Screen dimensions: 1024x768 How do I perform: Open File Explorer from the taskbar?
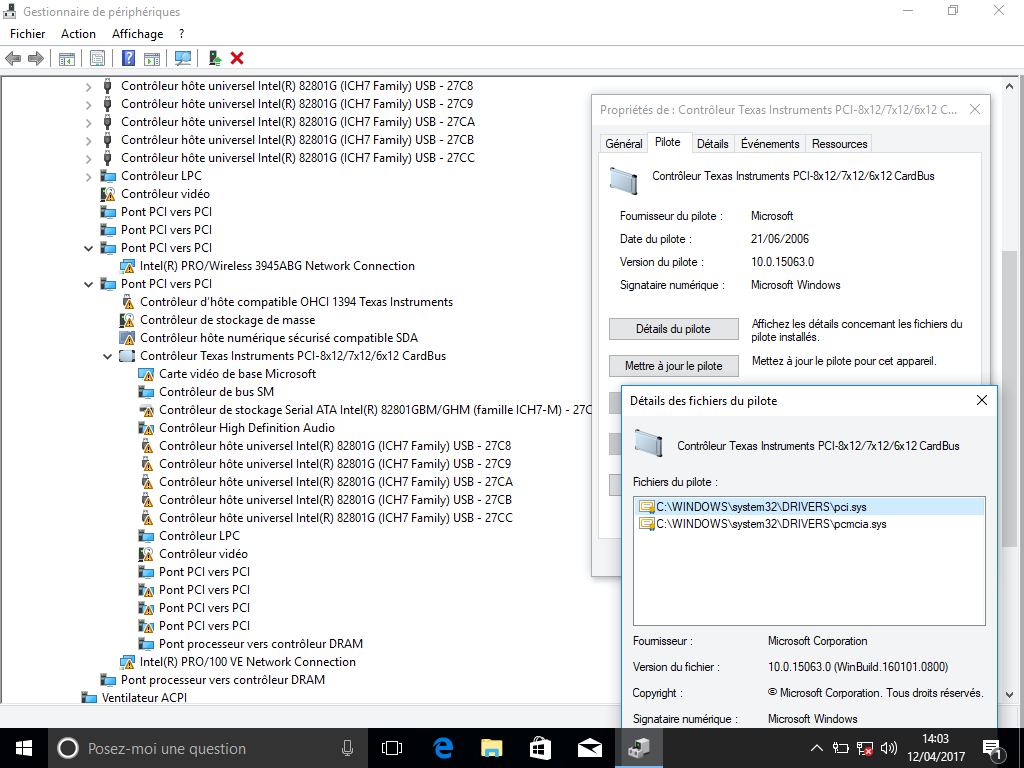491,748
